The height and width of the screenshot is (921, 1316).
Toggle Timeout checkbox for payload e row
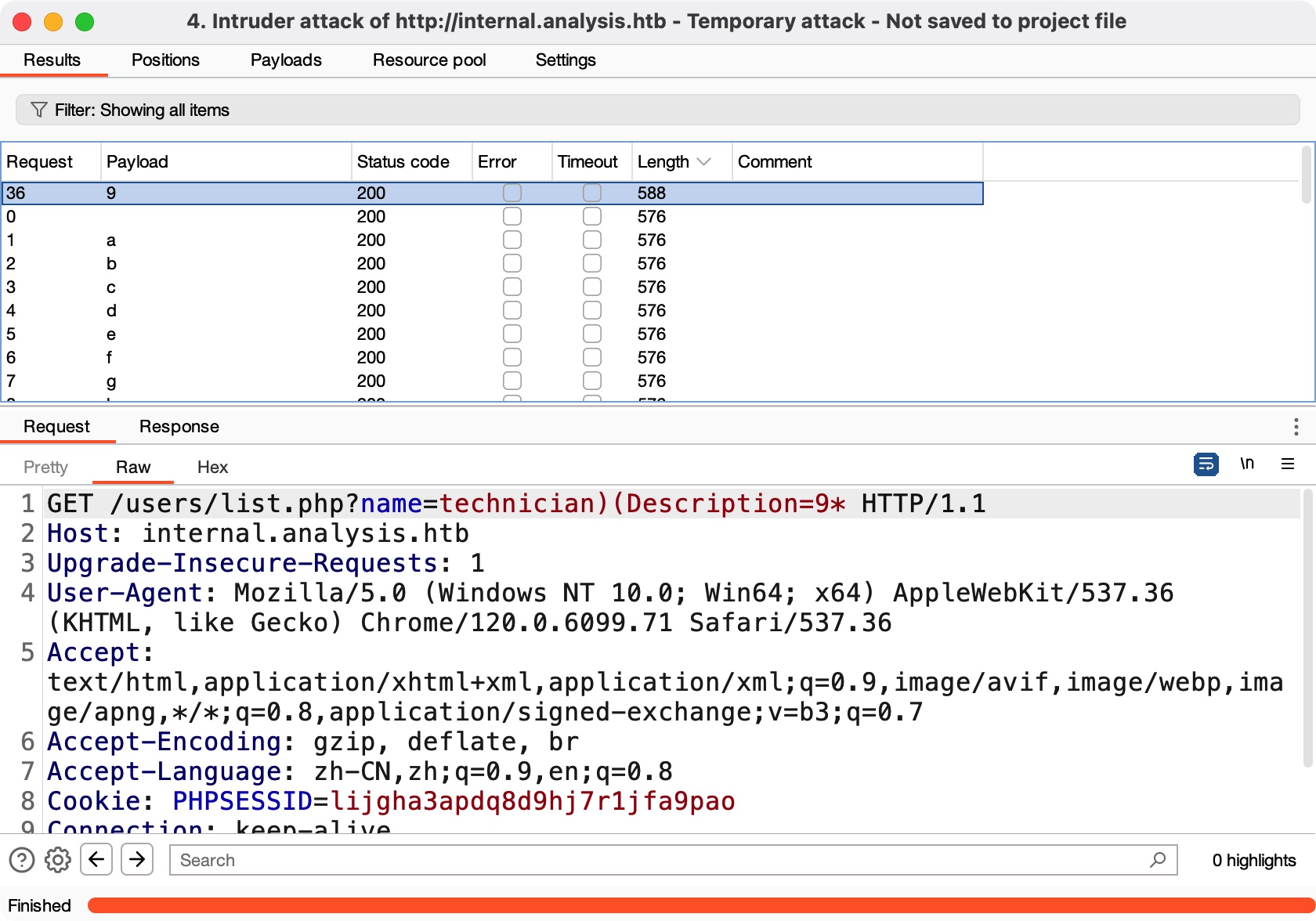pyautogui.click(x=592, y=334)
